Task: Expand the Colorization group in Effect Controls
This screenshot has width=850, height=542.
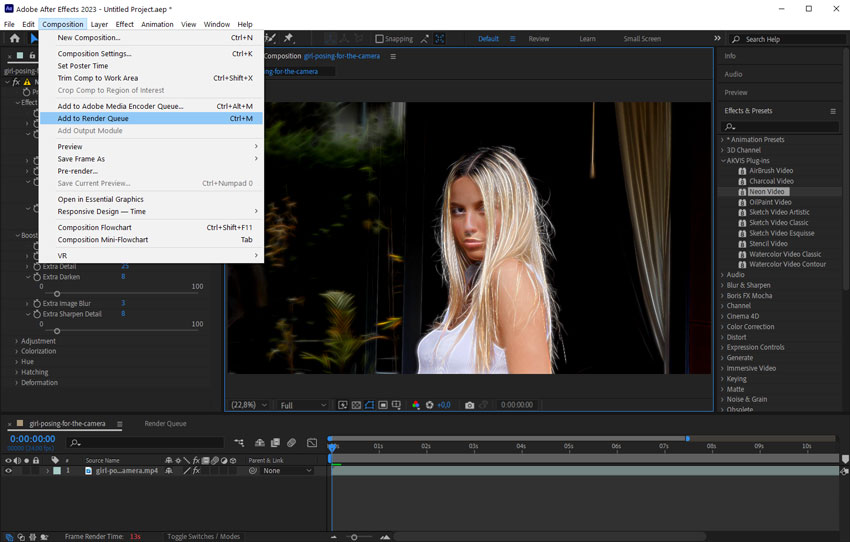Action: click(x=17, y=351)
